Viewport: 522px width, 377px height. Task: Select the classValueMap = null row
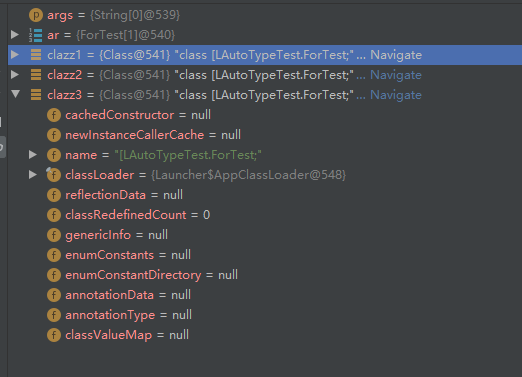coord(265,335)
